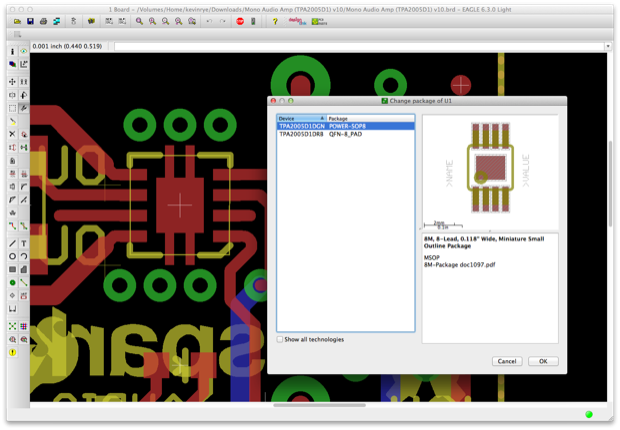Select the Lock tool
The image size is (620, 430).
(12, 161)
